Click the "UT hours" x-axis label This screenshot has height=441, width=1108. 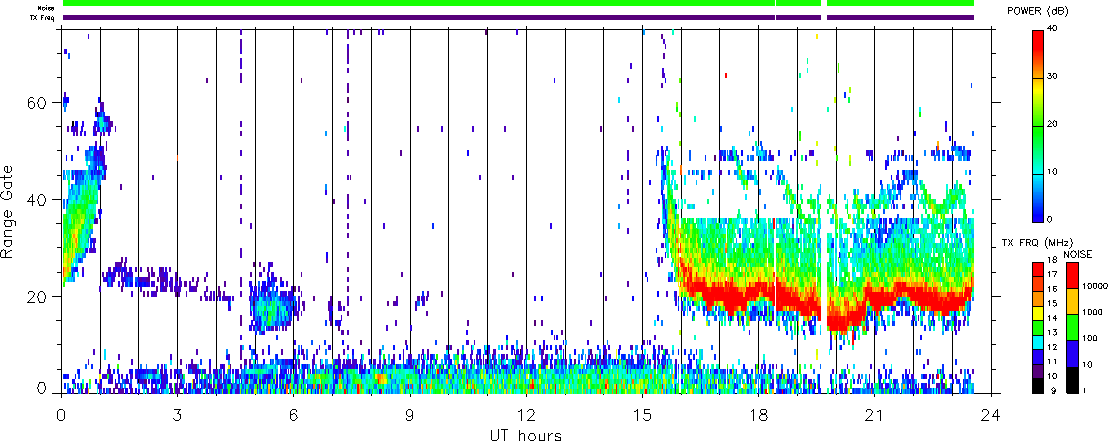coord(526,434)
